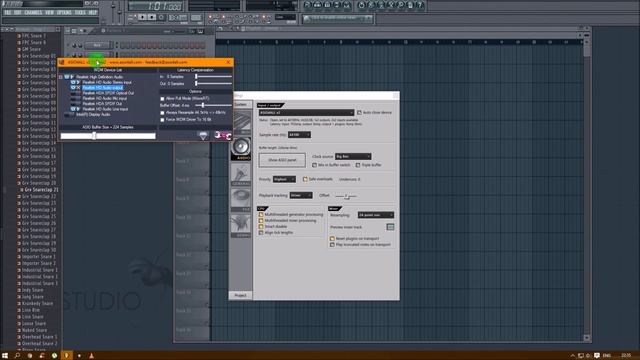This screenshot has height=360, width=640.
Task: Toggle Auto close device checkbox
Action: tap(359, 113)
